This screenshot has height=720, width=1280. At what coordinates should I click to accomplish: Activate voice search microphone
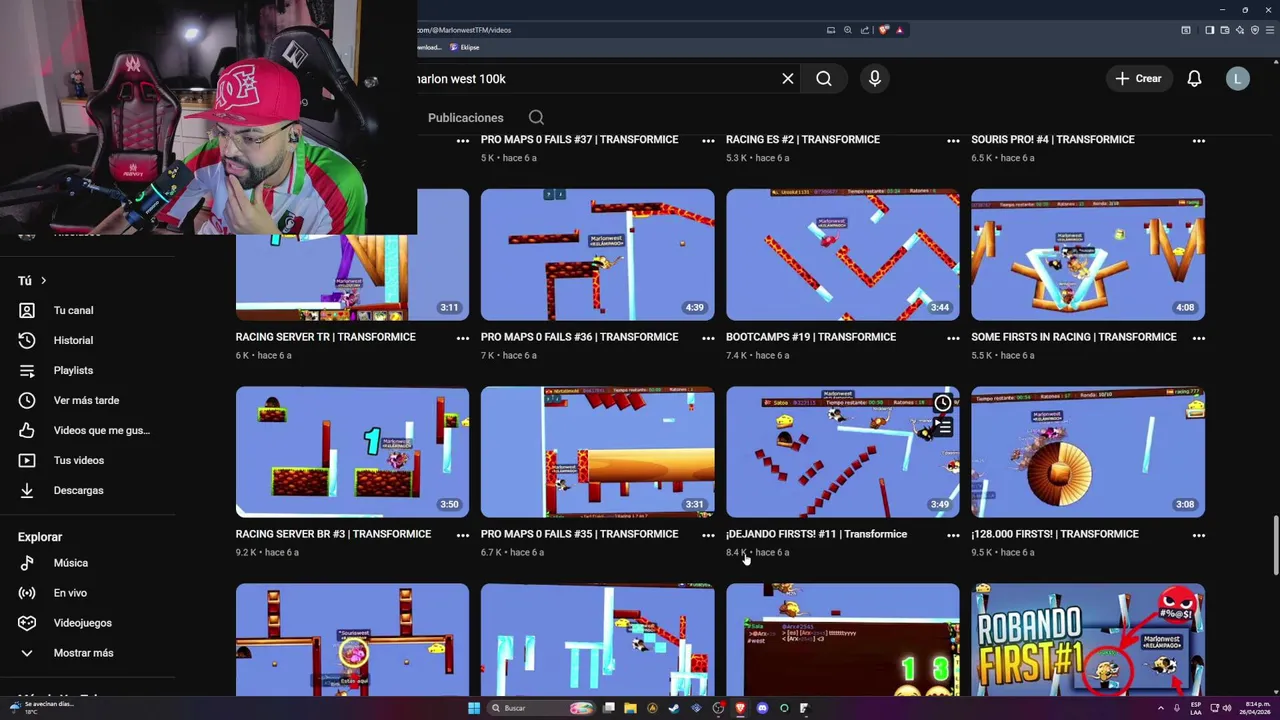(875, 78)
